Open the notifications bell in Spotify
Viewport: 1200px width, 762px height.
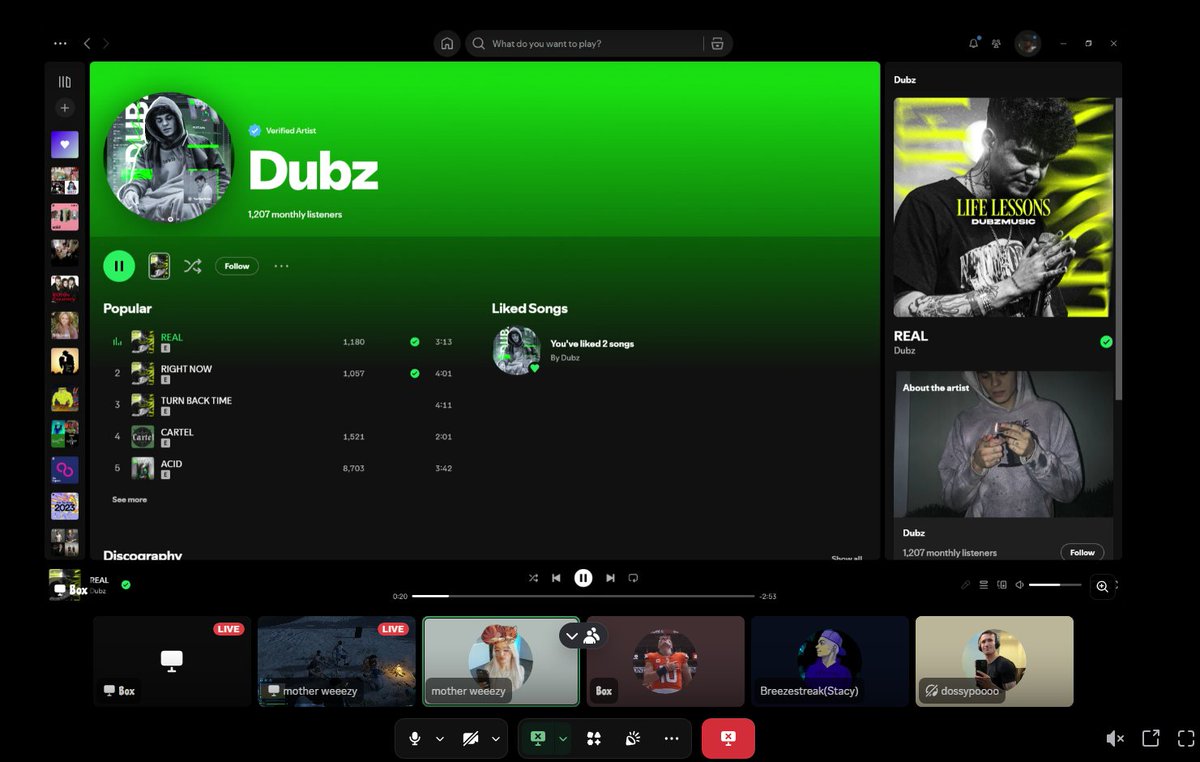(974, 43)
